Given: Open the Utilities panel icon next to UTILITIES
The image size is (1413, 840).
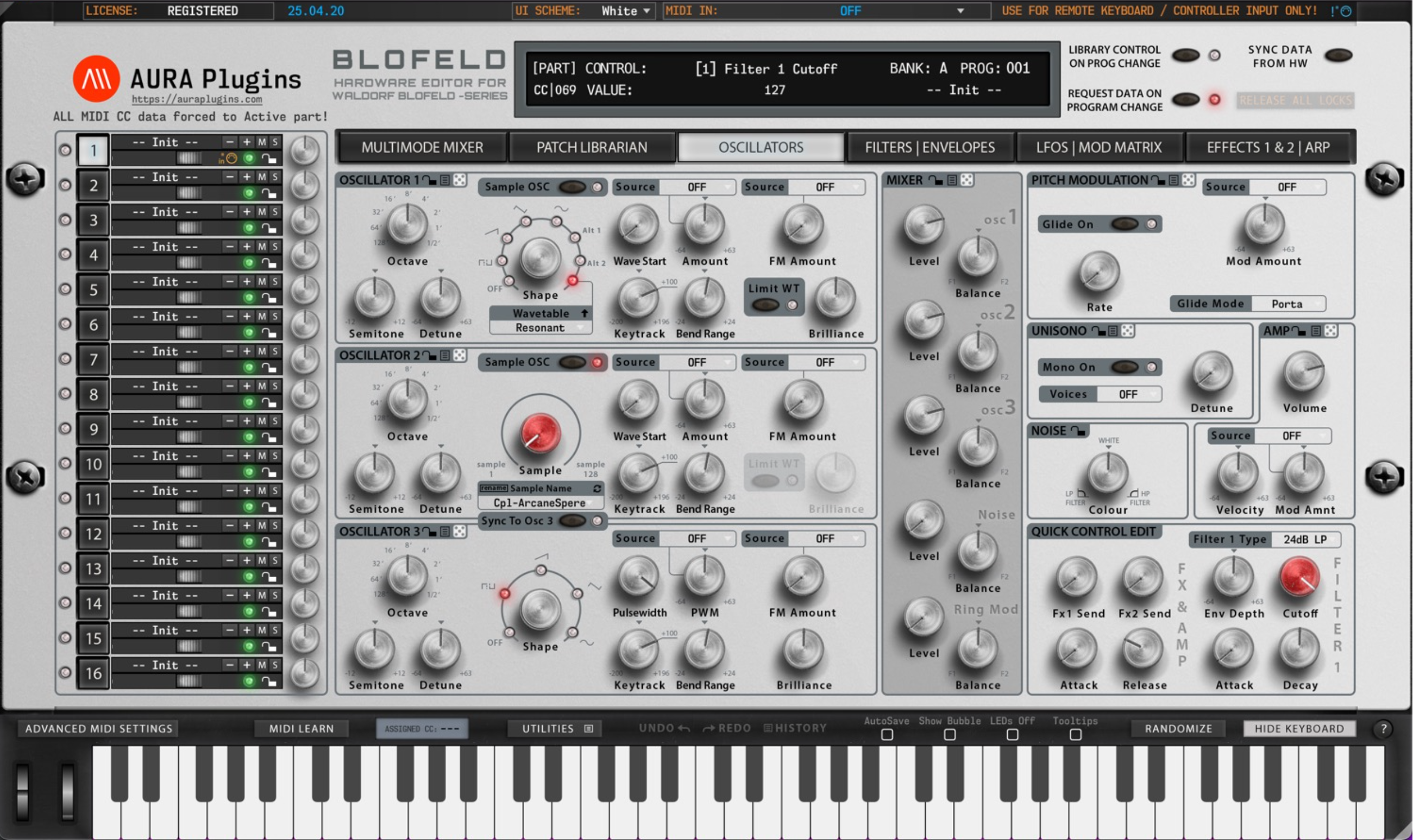Looking at the screenshot, I should point(589,729).
